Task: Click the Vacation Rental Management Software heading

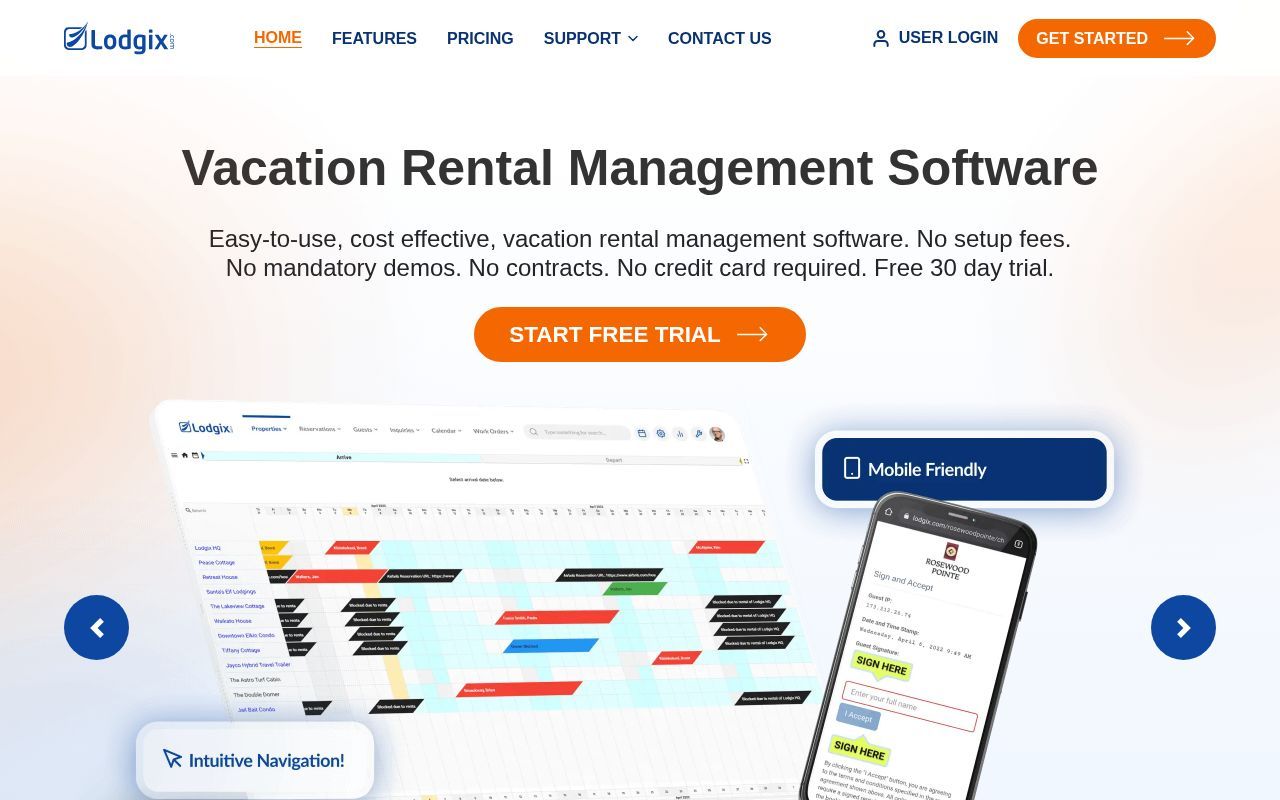Action: [x=640, y=167]
